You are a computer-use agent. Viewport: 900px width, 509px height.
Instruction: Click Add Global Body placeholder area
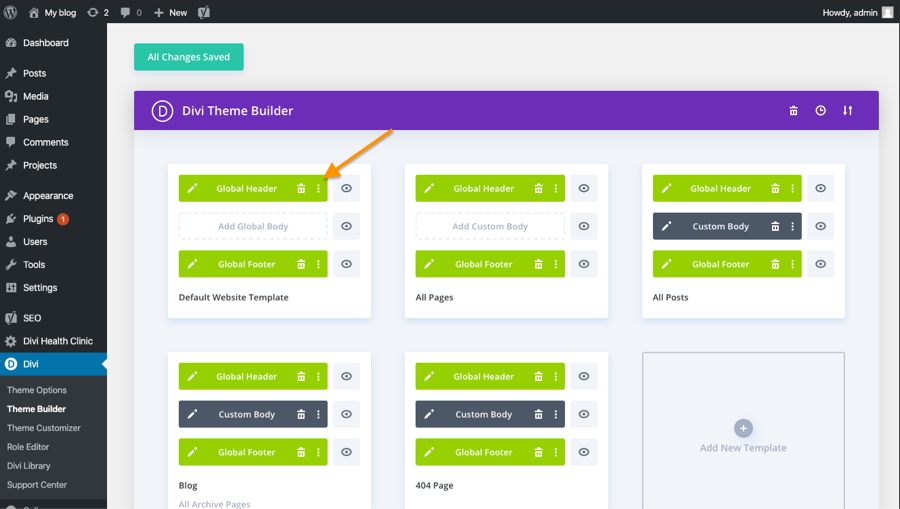(x=253, y=226)
